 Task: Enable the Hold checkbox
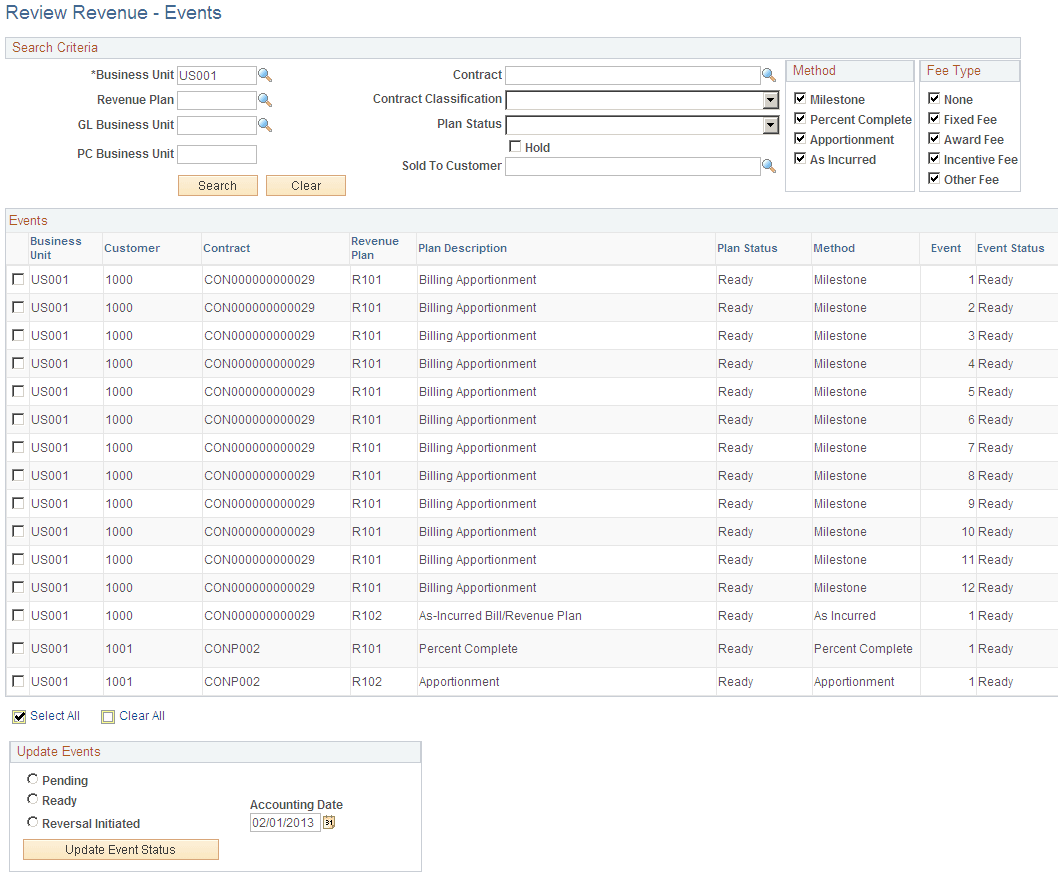[x=515, y=146]
